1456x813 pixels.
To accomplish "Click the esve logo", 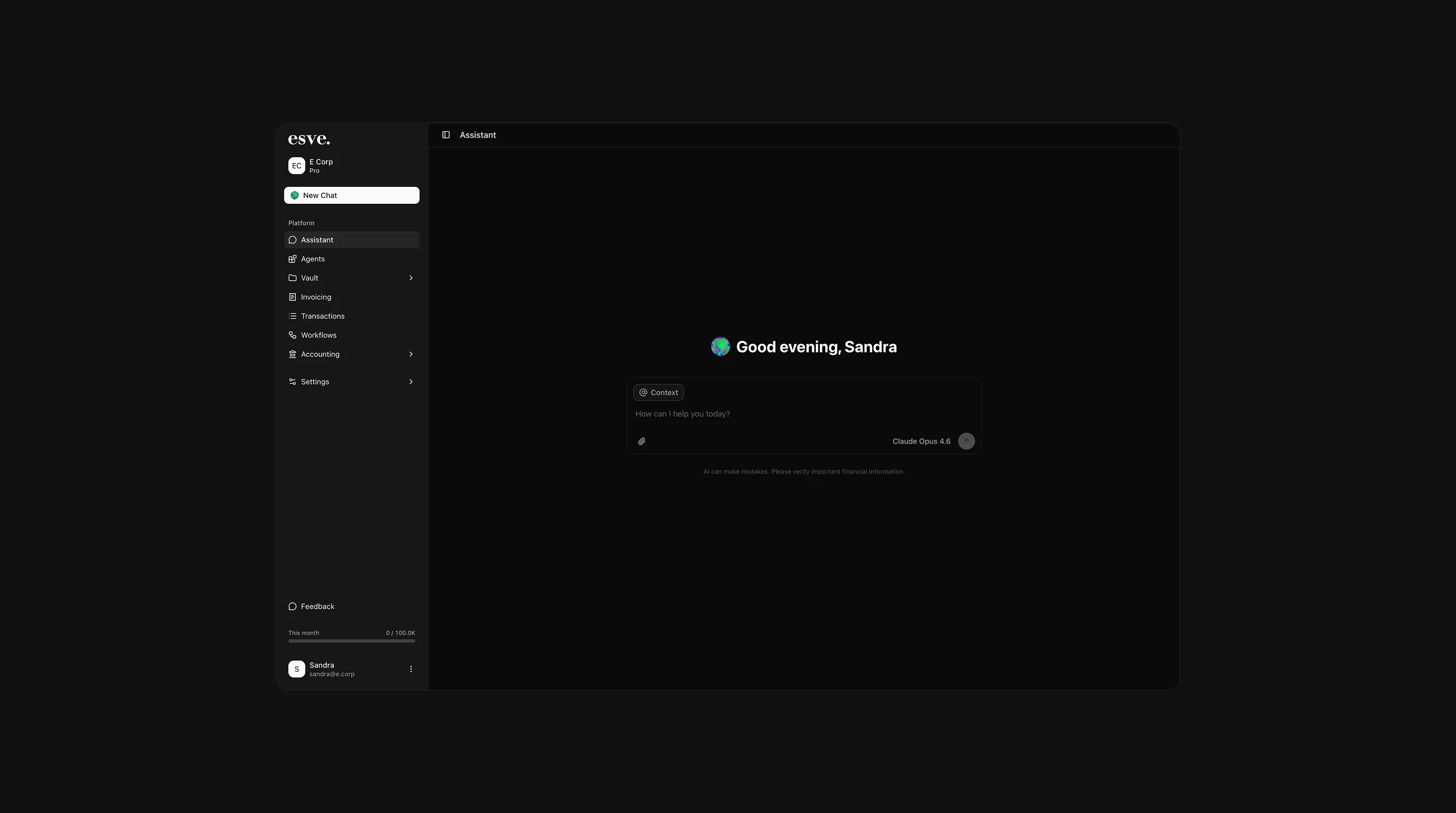I will pos(308,139).
